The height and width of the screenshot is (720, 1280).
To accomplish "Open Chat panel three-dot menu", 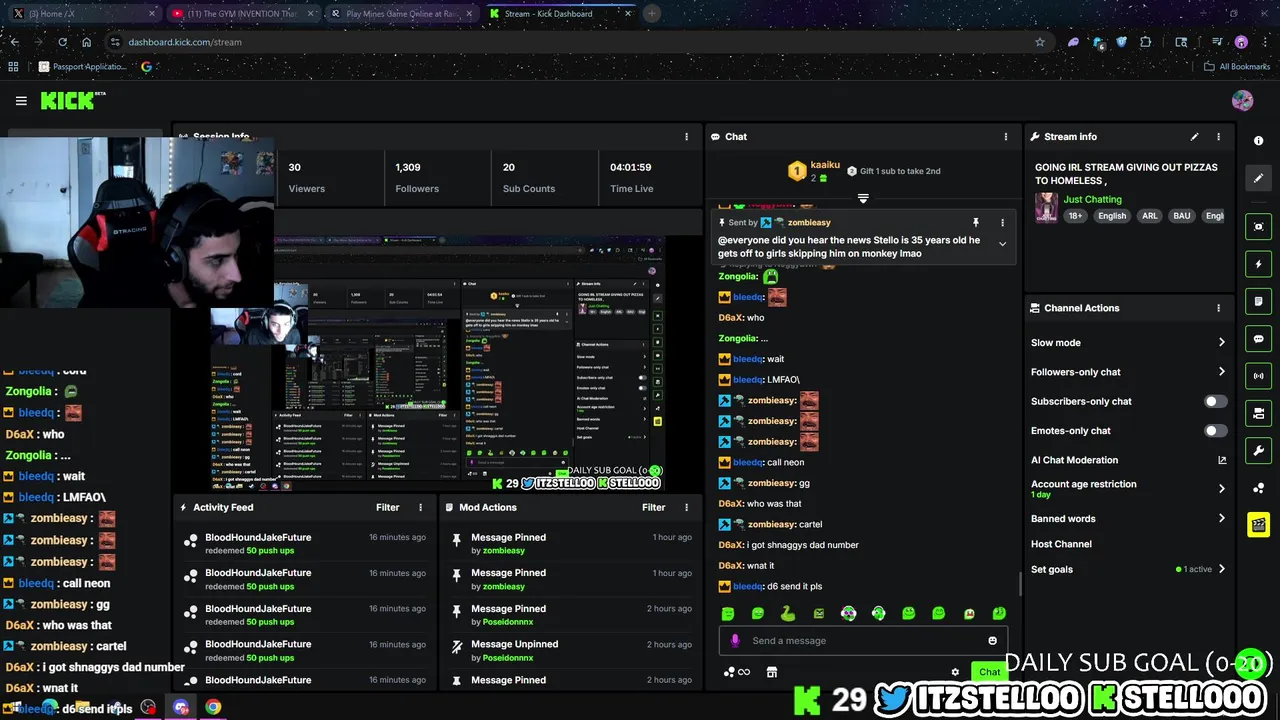I will tap(1006, 137).
